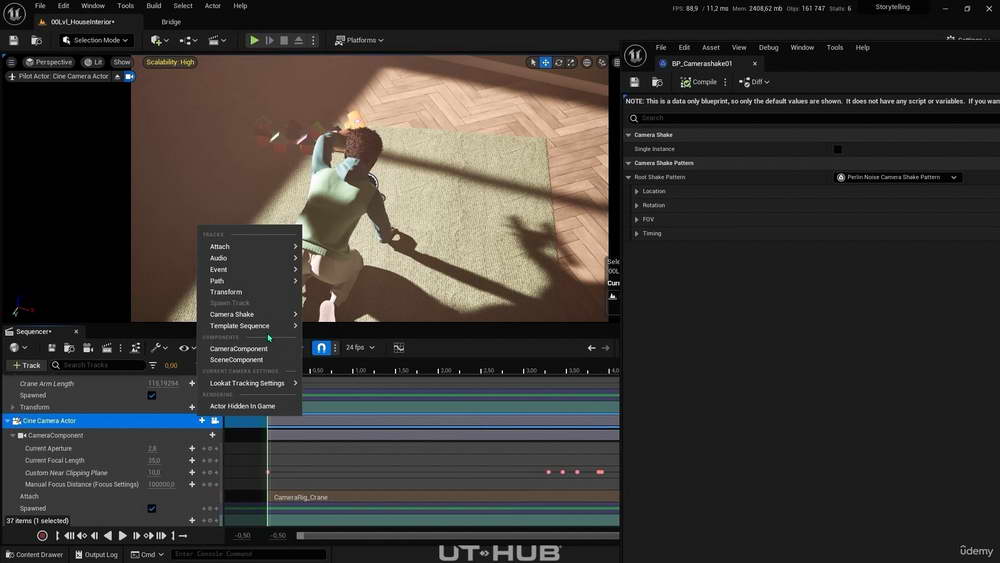Toggle the Spawned checkbox below Attach track
The width and height of the screenshot is (1000, 563).
[x=152, y=508]
